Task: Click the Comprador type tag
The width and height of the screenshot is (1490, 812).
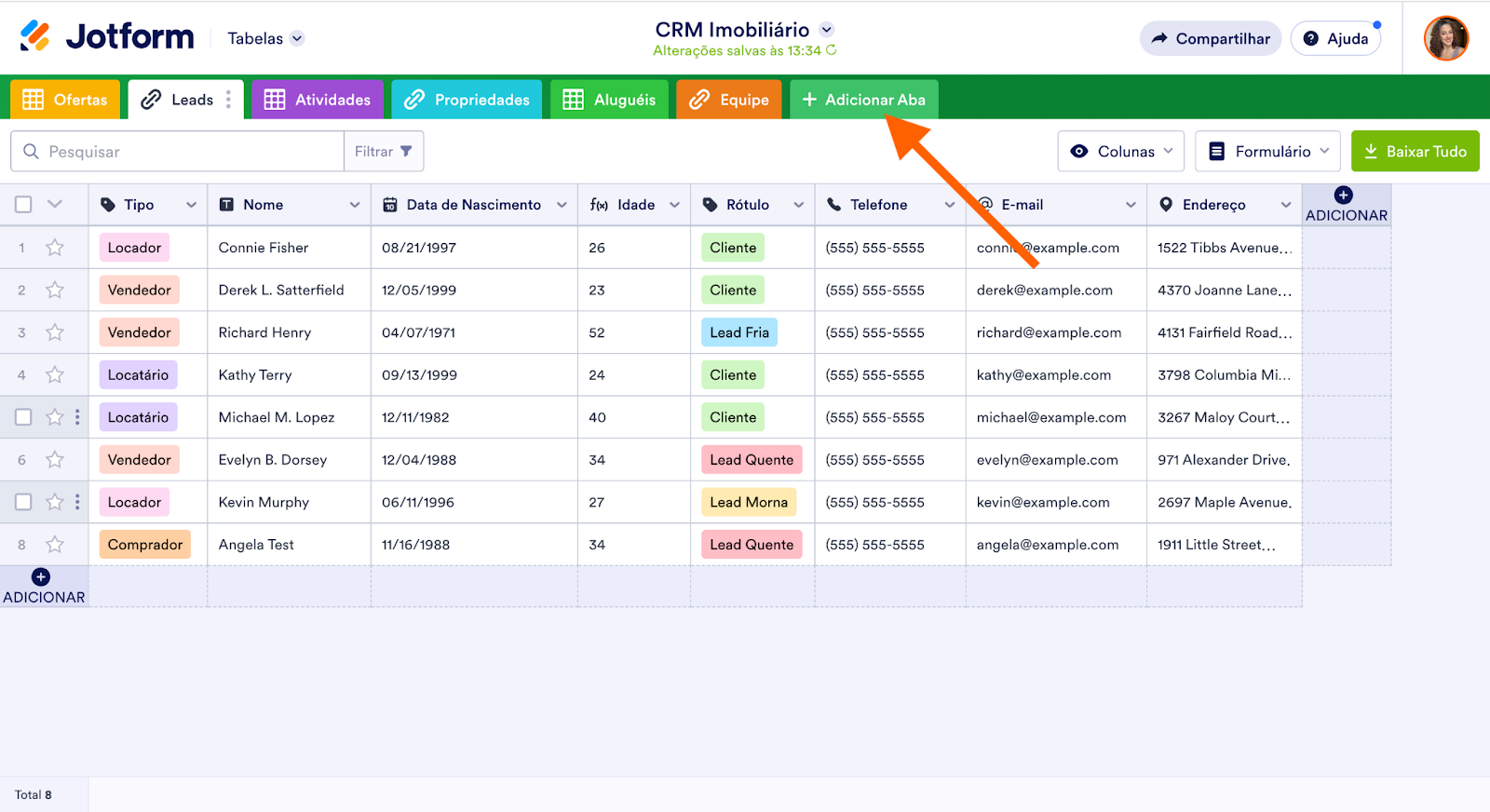Action: (145, 545)
